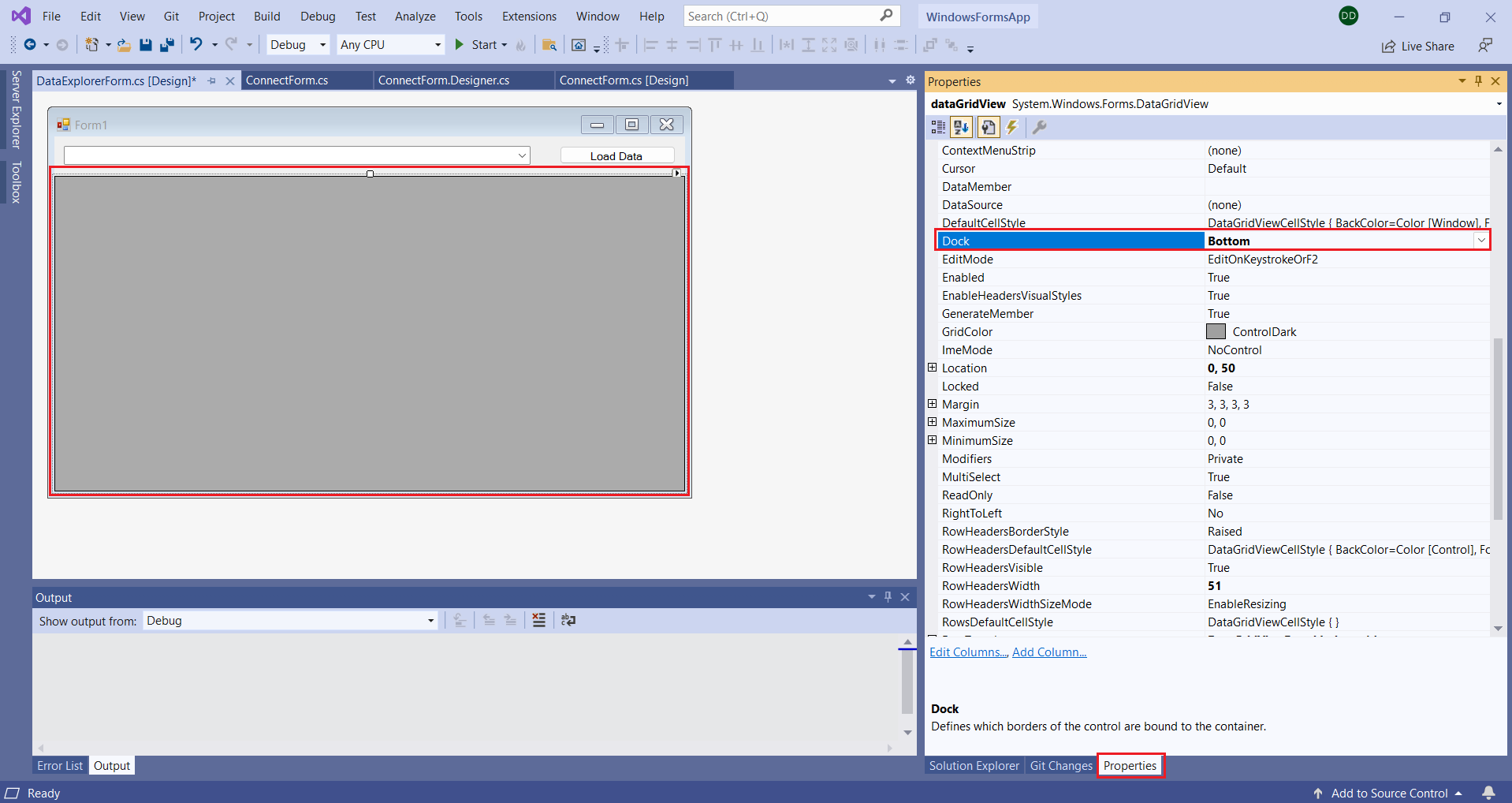Expand the Location property node
The height and width of the screenshot is (803, 1512).
point(932,368)
